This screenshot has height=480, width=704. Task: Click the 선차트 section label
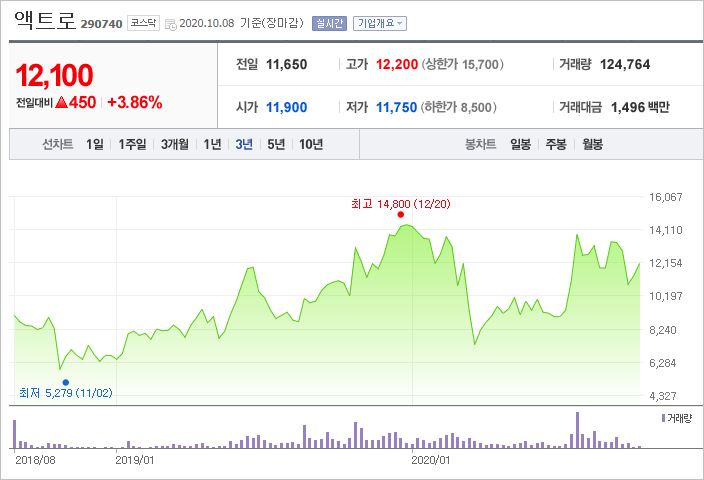57,144
